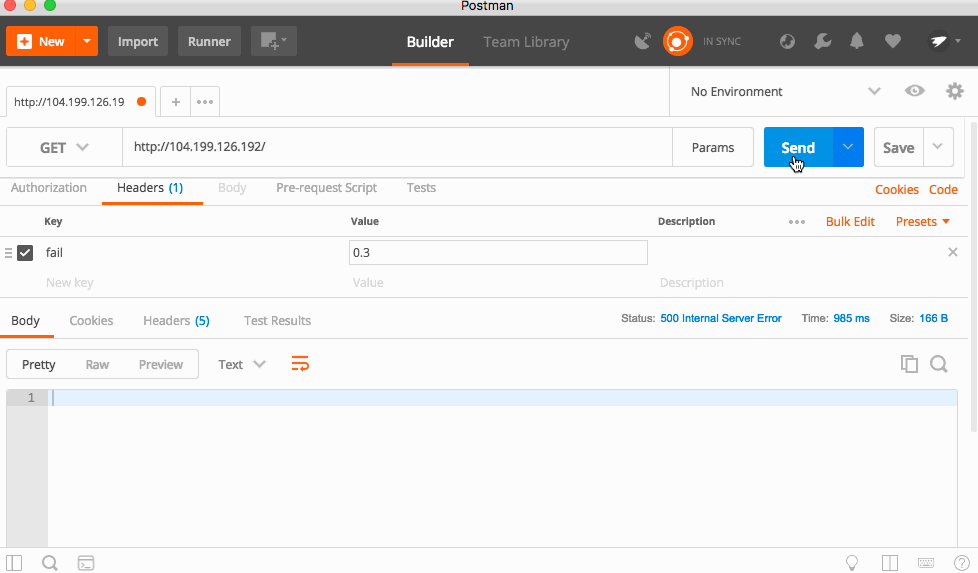The width and height of the screenshot is (978, 573).
Task: Select the response Body tab
Action: click(x=26, y=320)
